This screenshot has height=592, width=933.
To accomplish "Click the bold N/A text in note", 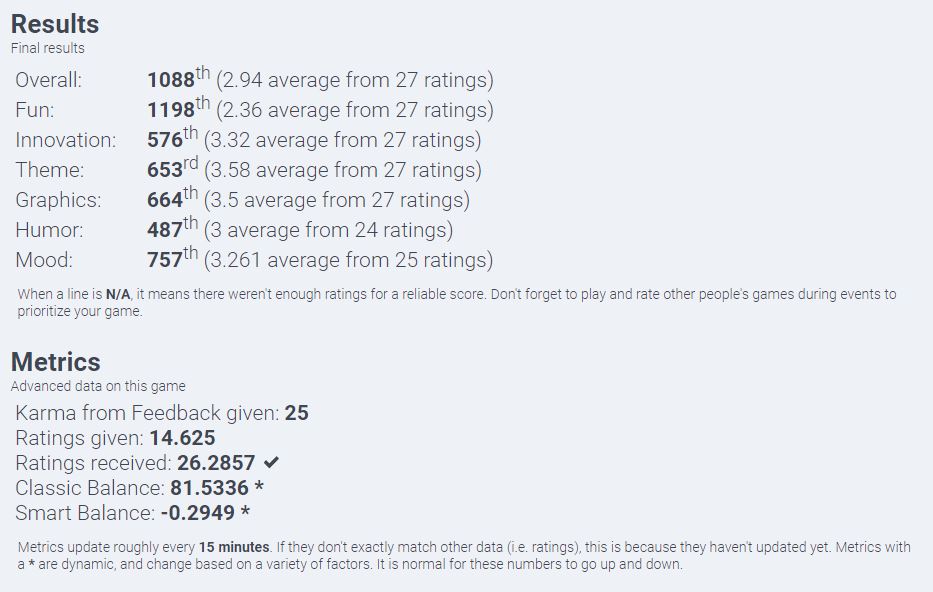I will click(118, 295).
